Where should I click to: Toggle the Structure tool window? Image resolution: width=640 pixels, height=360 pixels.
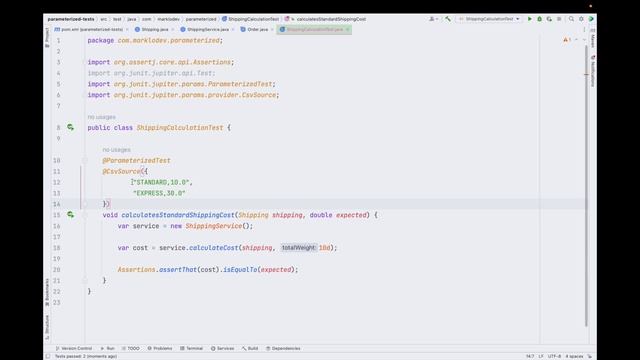(47, 327)
